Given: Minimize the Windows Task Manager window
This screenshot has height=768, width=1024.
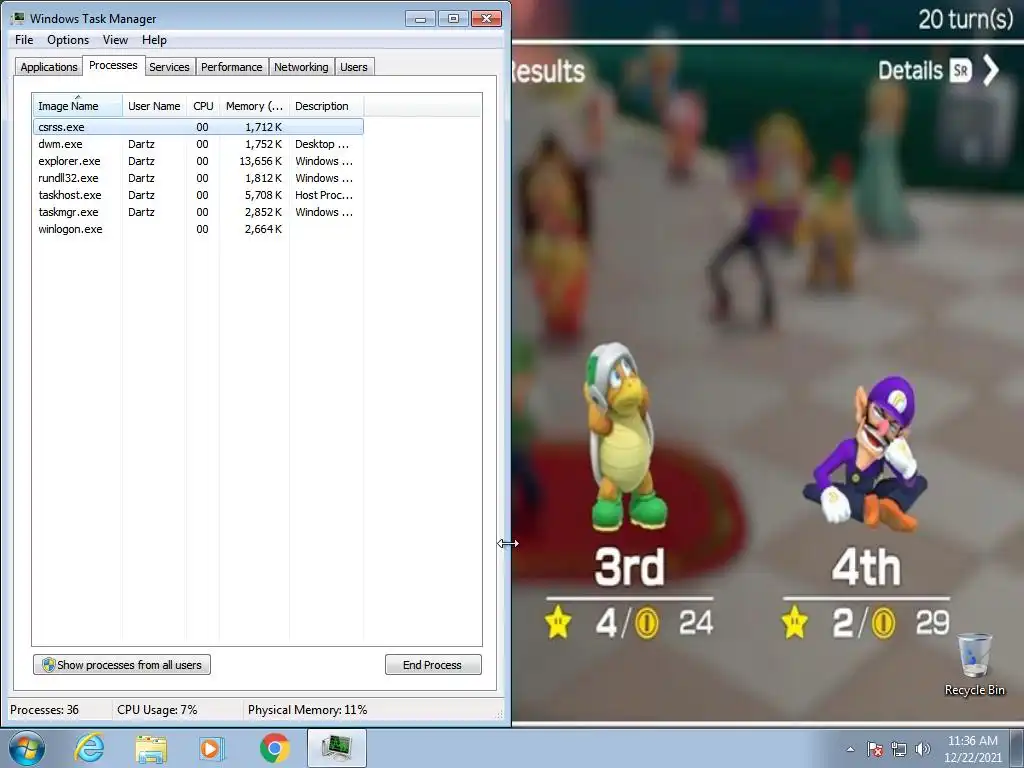Looking at the screenshot, I should click(420, 18).
